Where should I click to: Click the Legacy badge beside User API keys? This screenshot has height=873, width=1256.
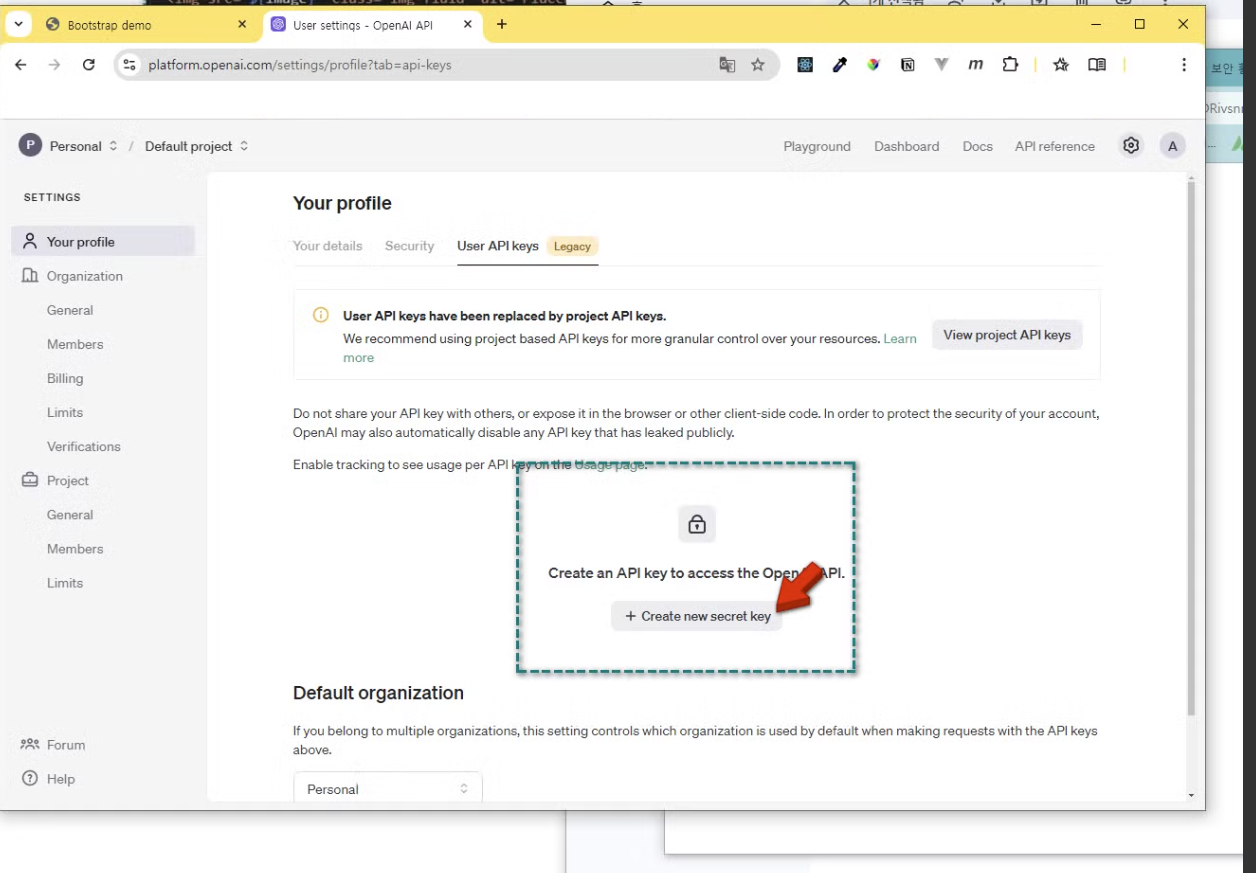(572, 246)
